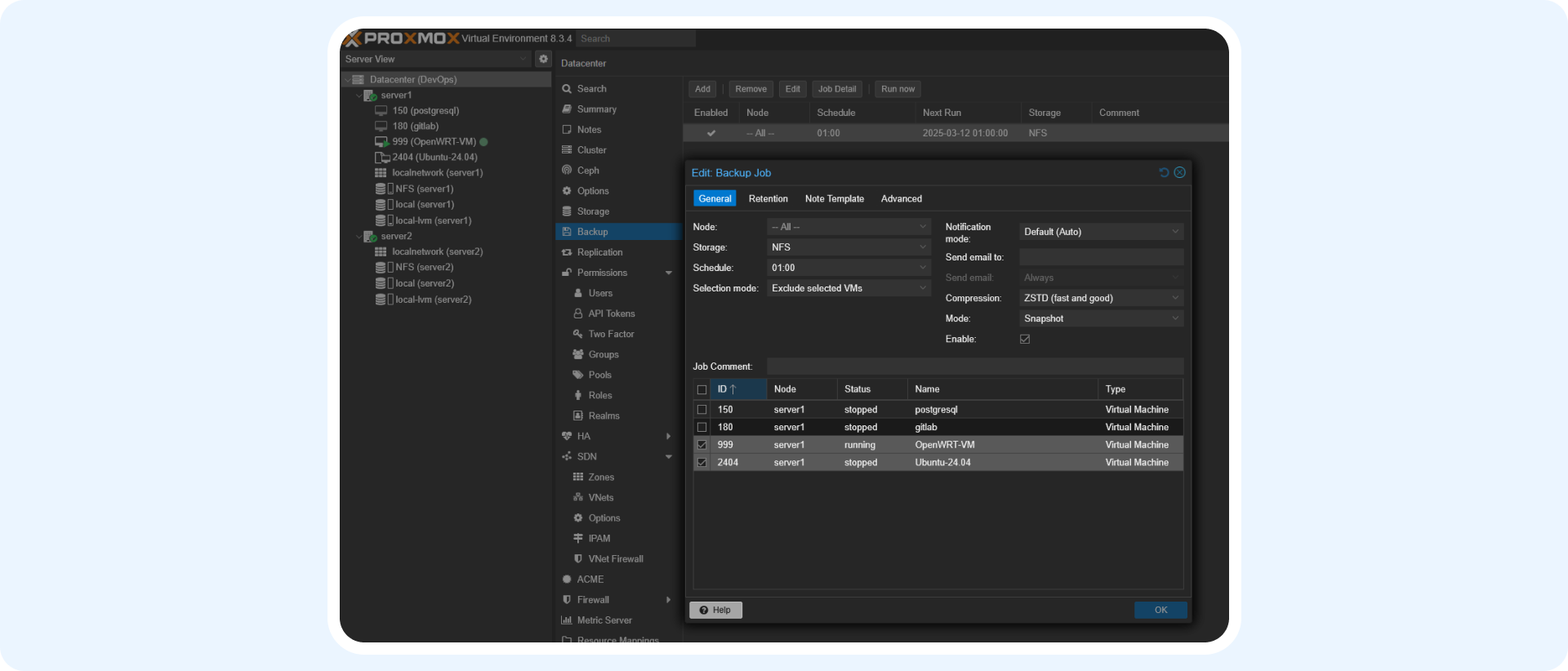Switch to the Retention tab
The height and width of the screenshot is (671, 1568).
click(768, 198)
